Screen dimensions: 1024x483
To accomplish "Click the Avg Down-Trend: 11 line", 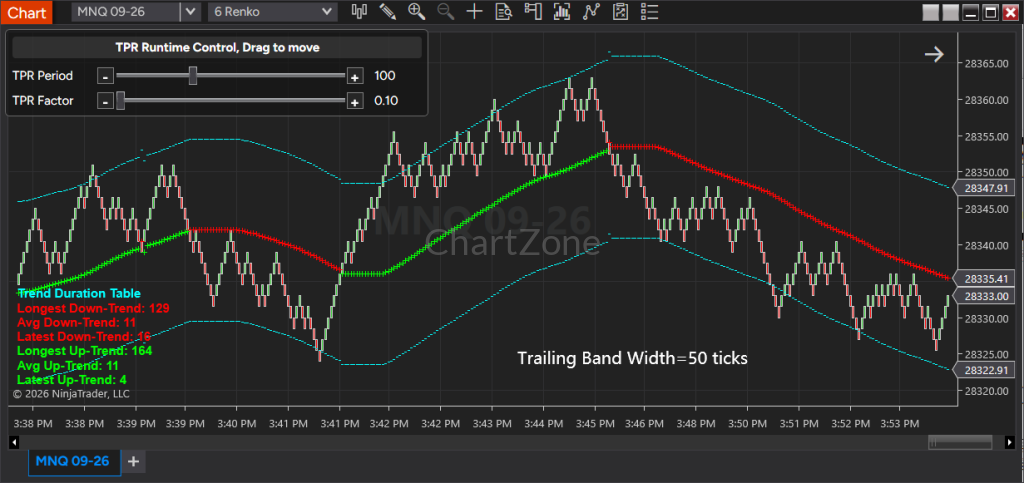I will tap(76, 322).
